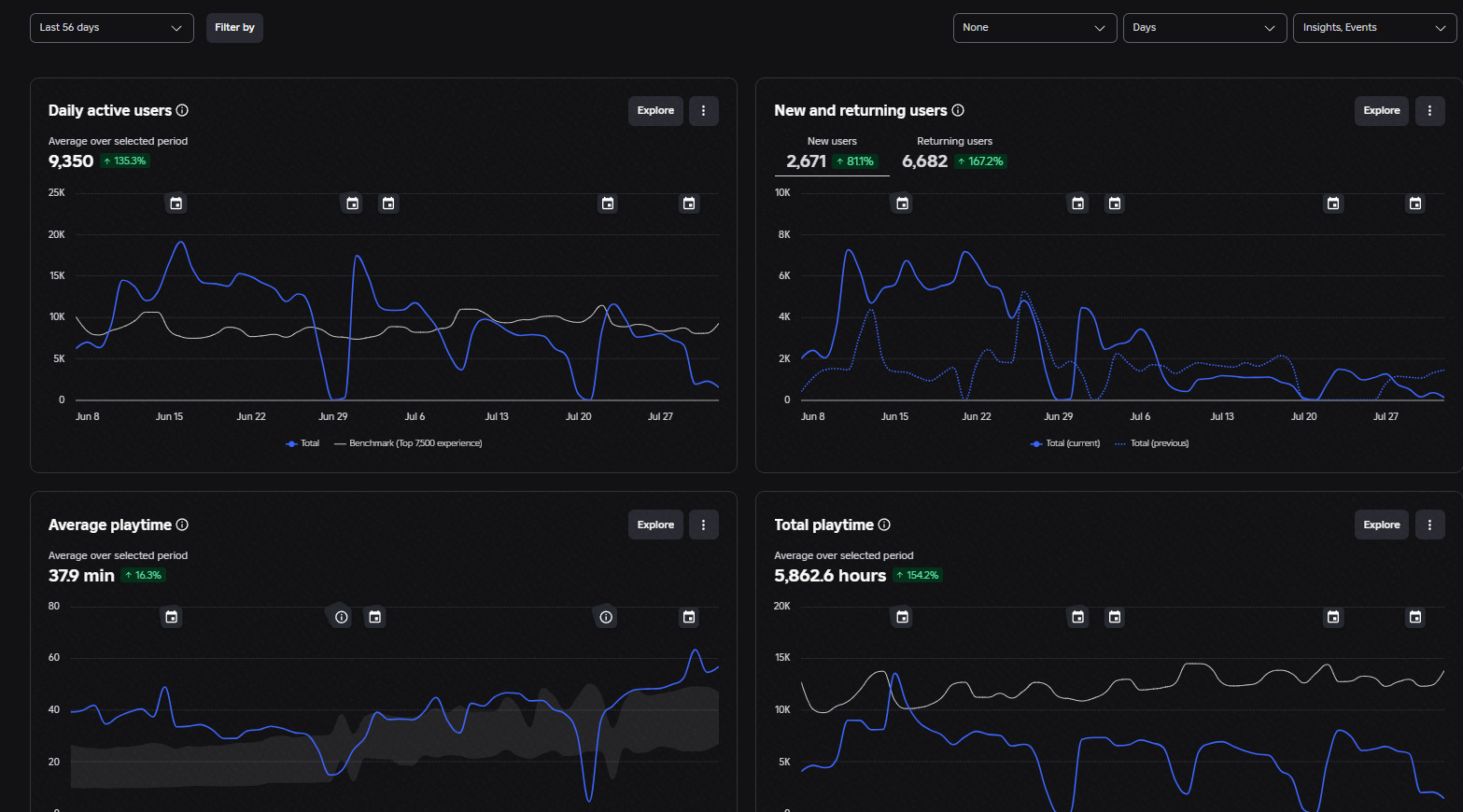The width and height of the screenshot is (1463, 812).
Task: Toggle Total series in Daily active users legend
Action: tap(302, 443)
